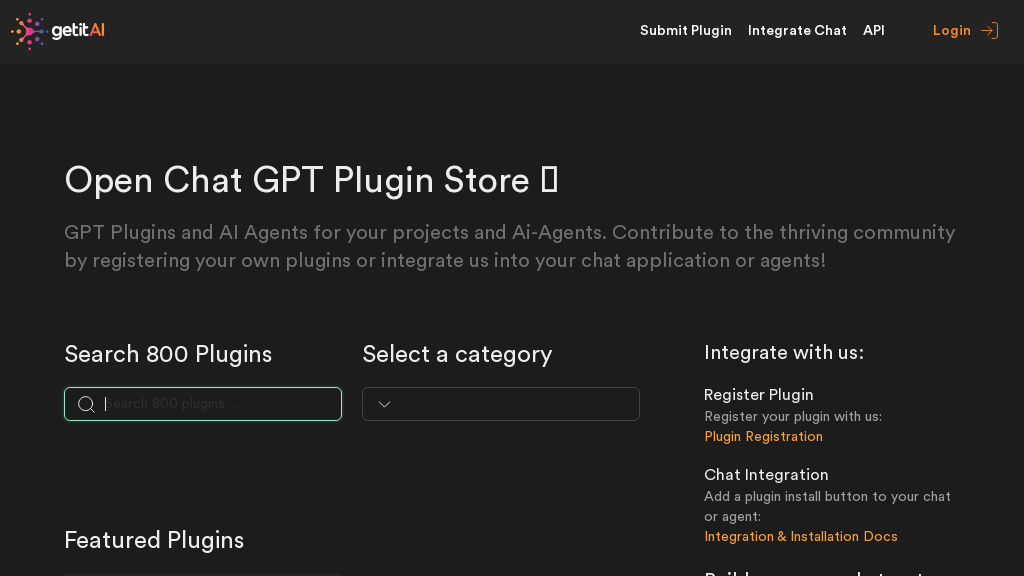Open the API nav item
The height and width of the screenshot is (576, 1024).
point(873,31)
